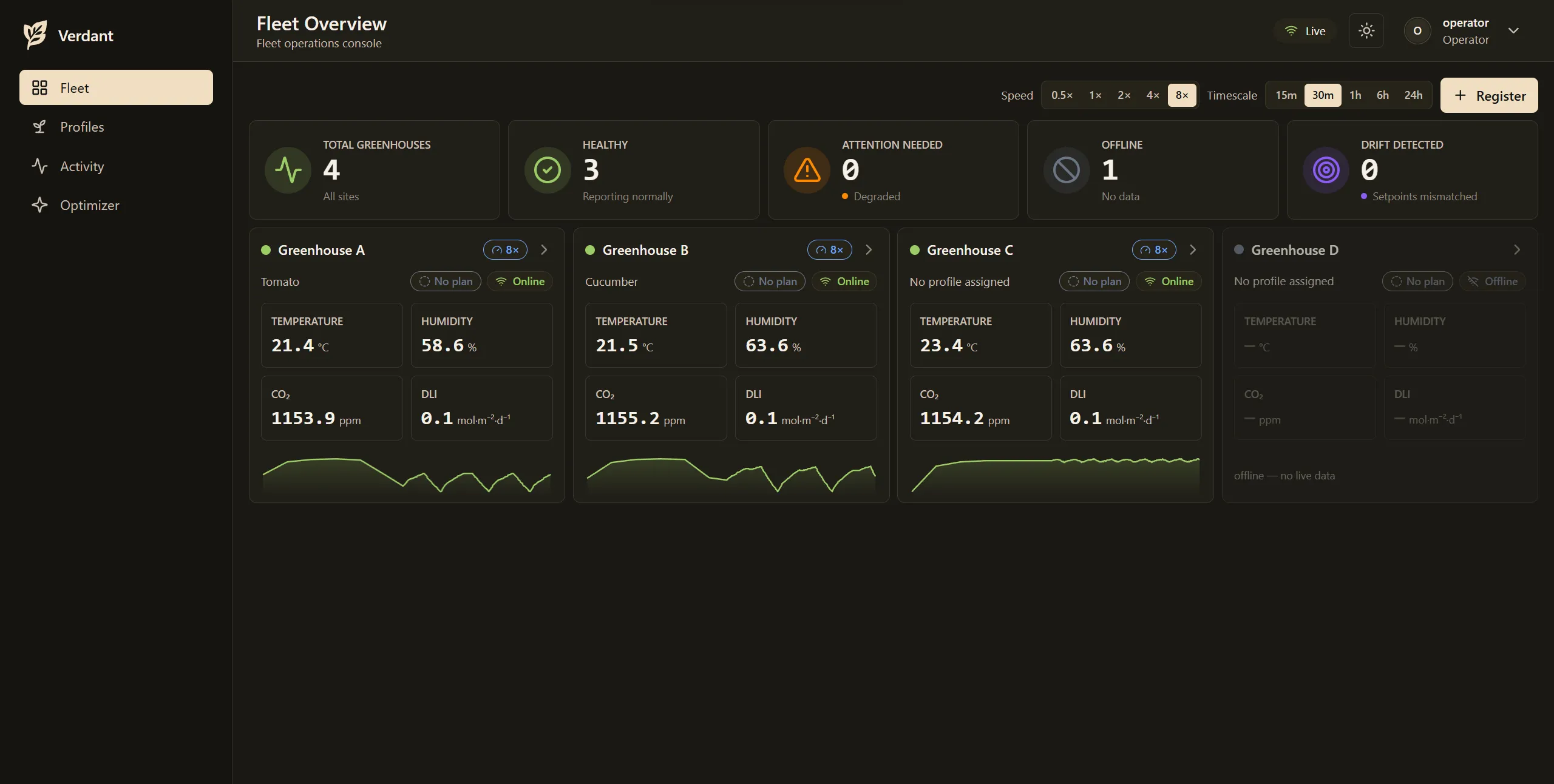Switch timescale to 6h
Image resolution: width=1554 pixels, height=784 pixels.
[1383, 95]
